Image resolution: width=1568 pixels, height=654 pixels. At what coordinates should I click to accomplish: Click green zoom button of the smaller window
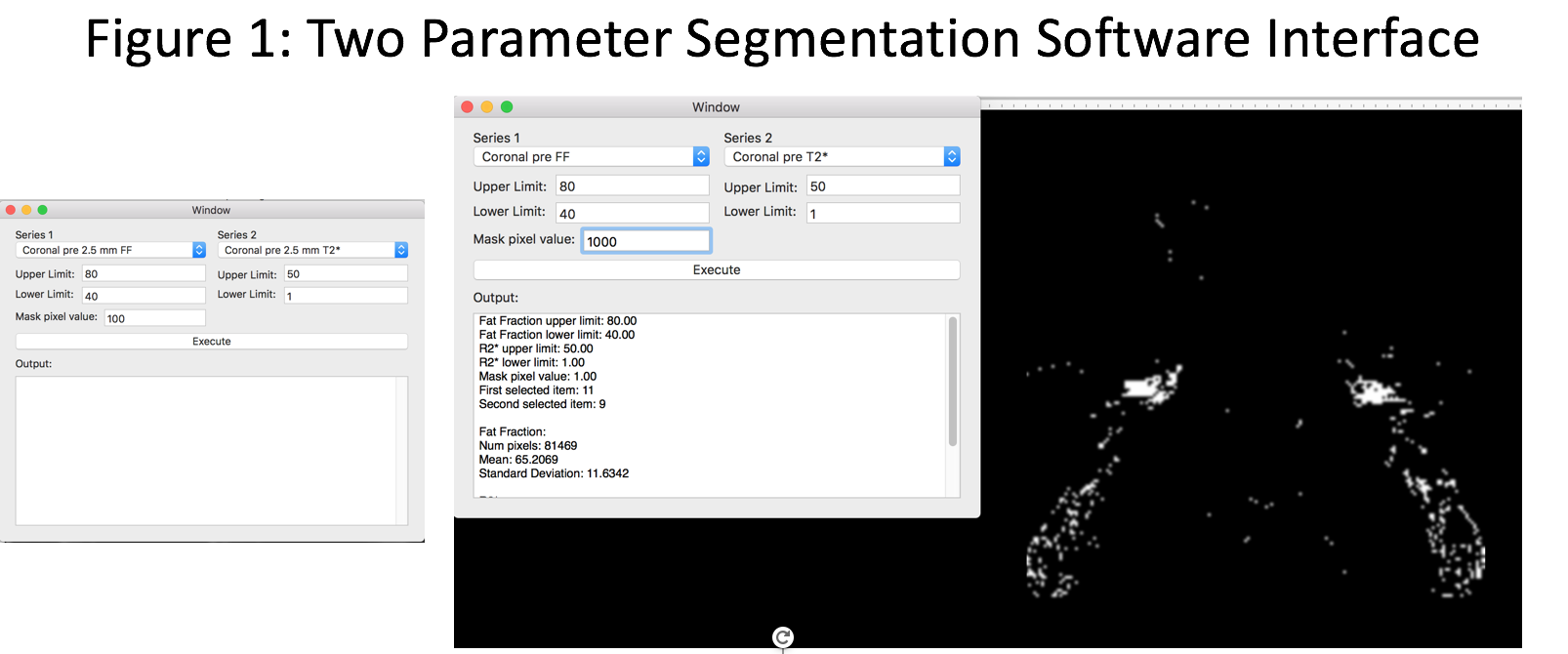point(42,210)
